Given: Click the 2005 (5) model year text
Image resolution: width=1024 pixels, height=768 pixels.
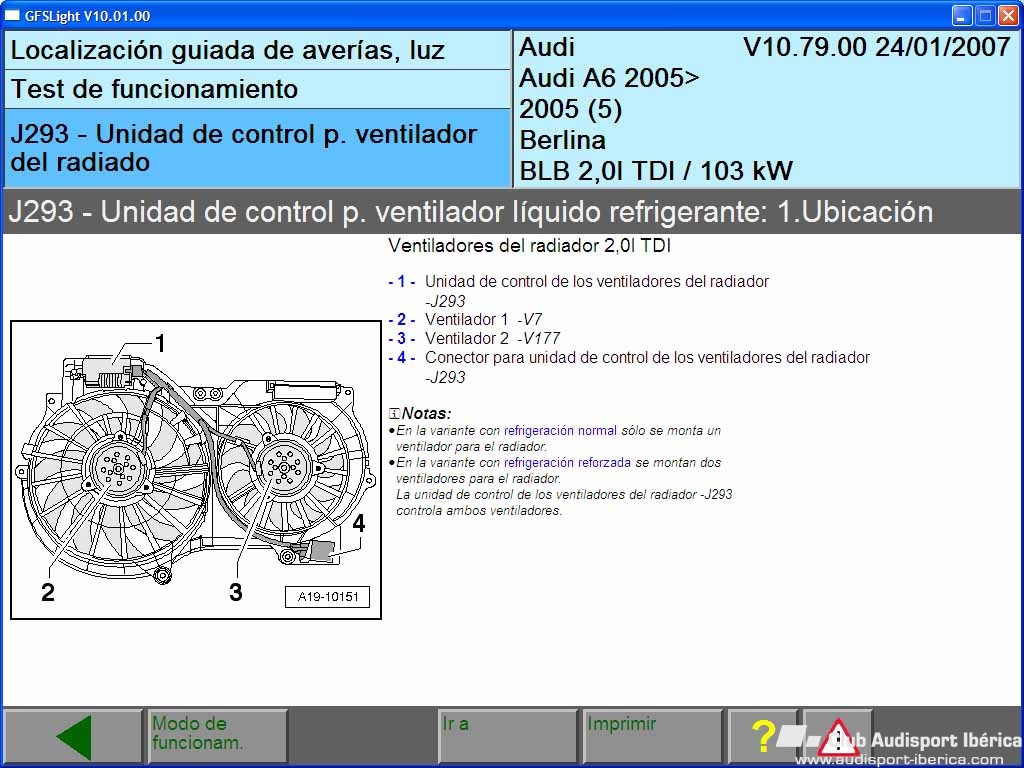Looking at the screenshot, I should [x=570, y=109].
